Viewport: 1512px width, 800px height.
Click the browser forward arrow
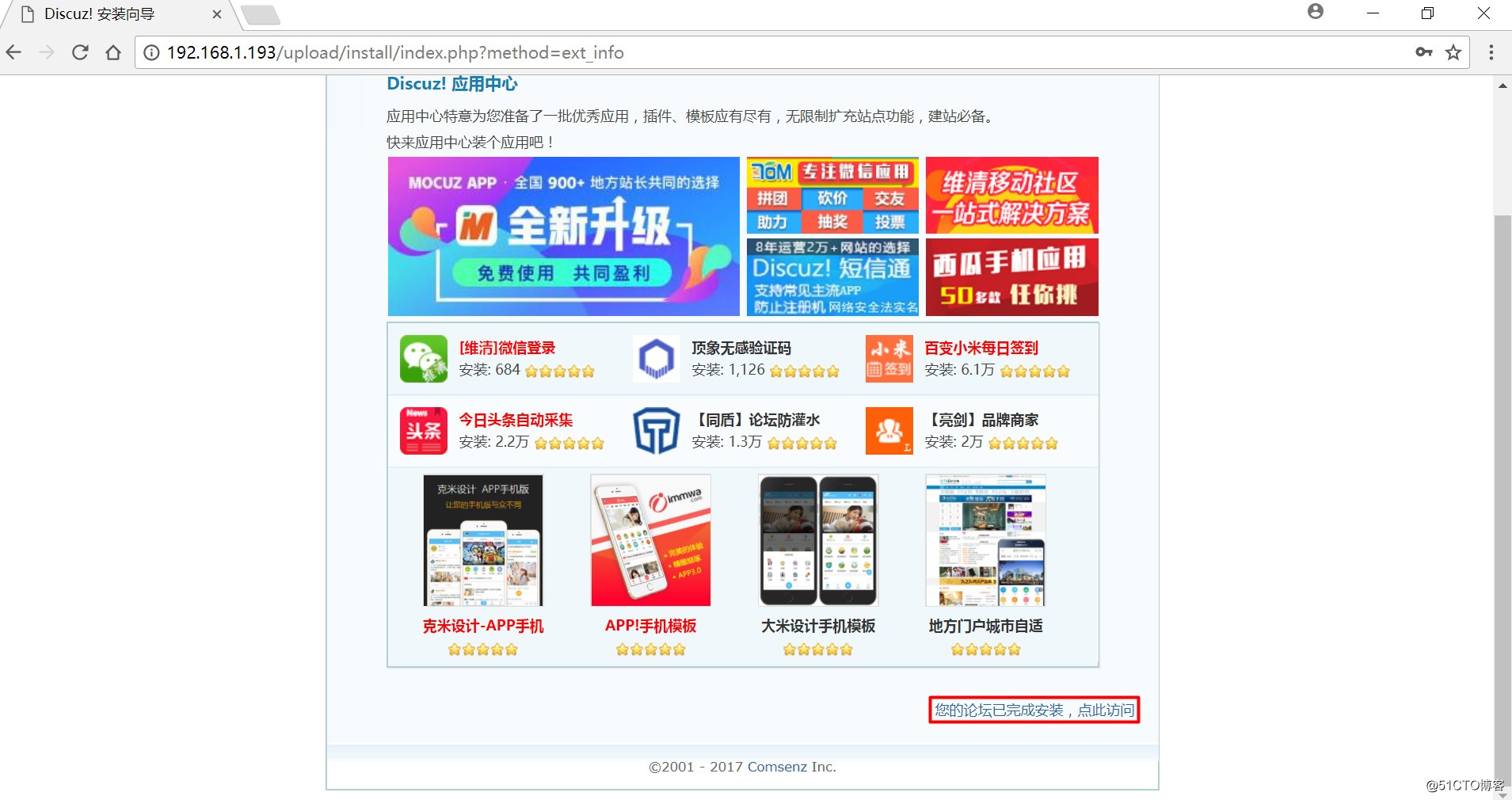point(47,52)
